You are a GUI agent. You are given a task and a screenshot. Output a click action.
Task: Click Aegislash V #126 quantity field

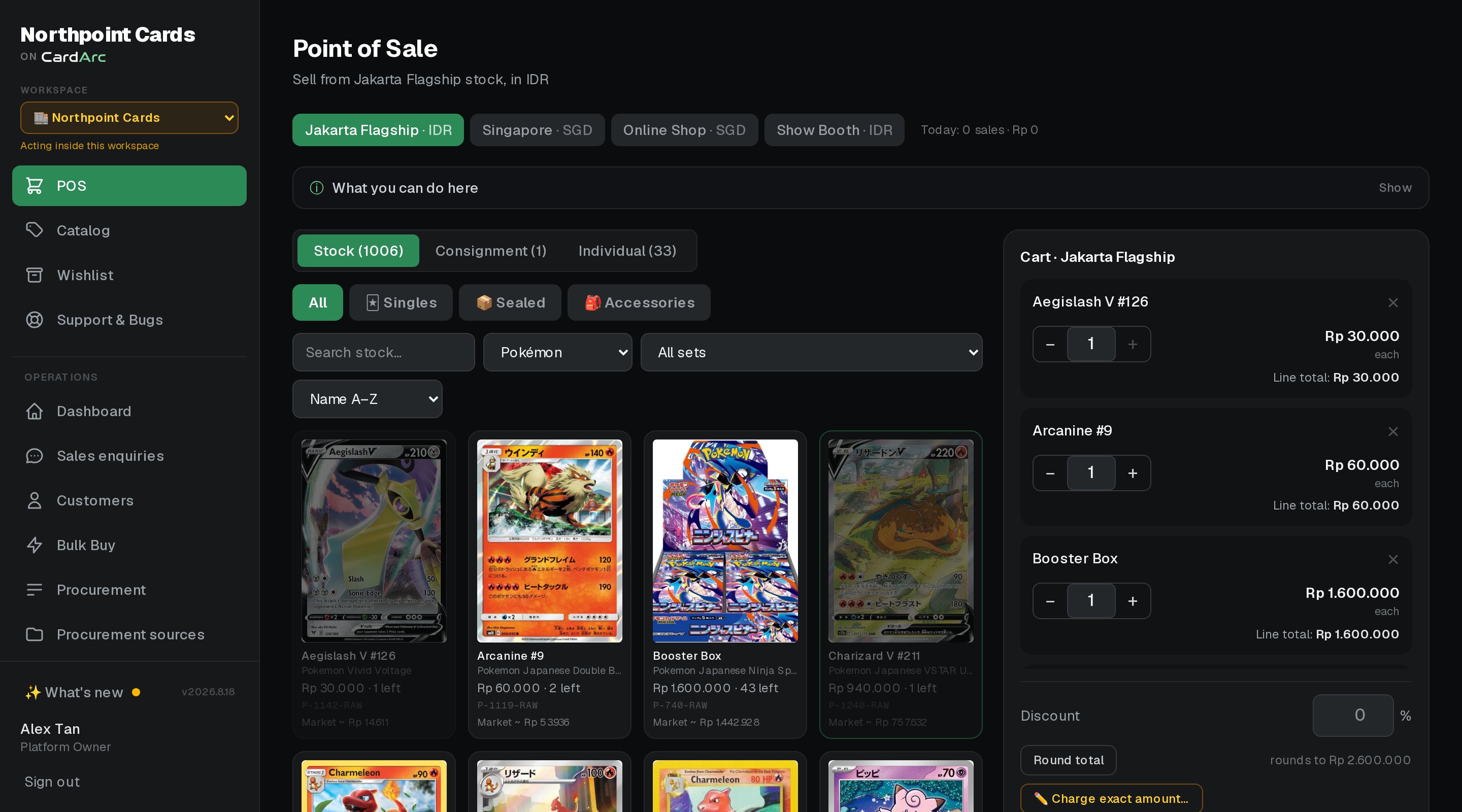pos(1091,344)
